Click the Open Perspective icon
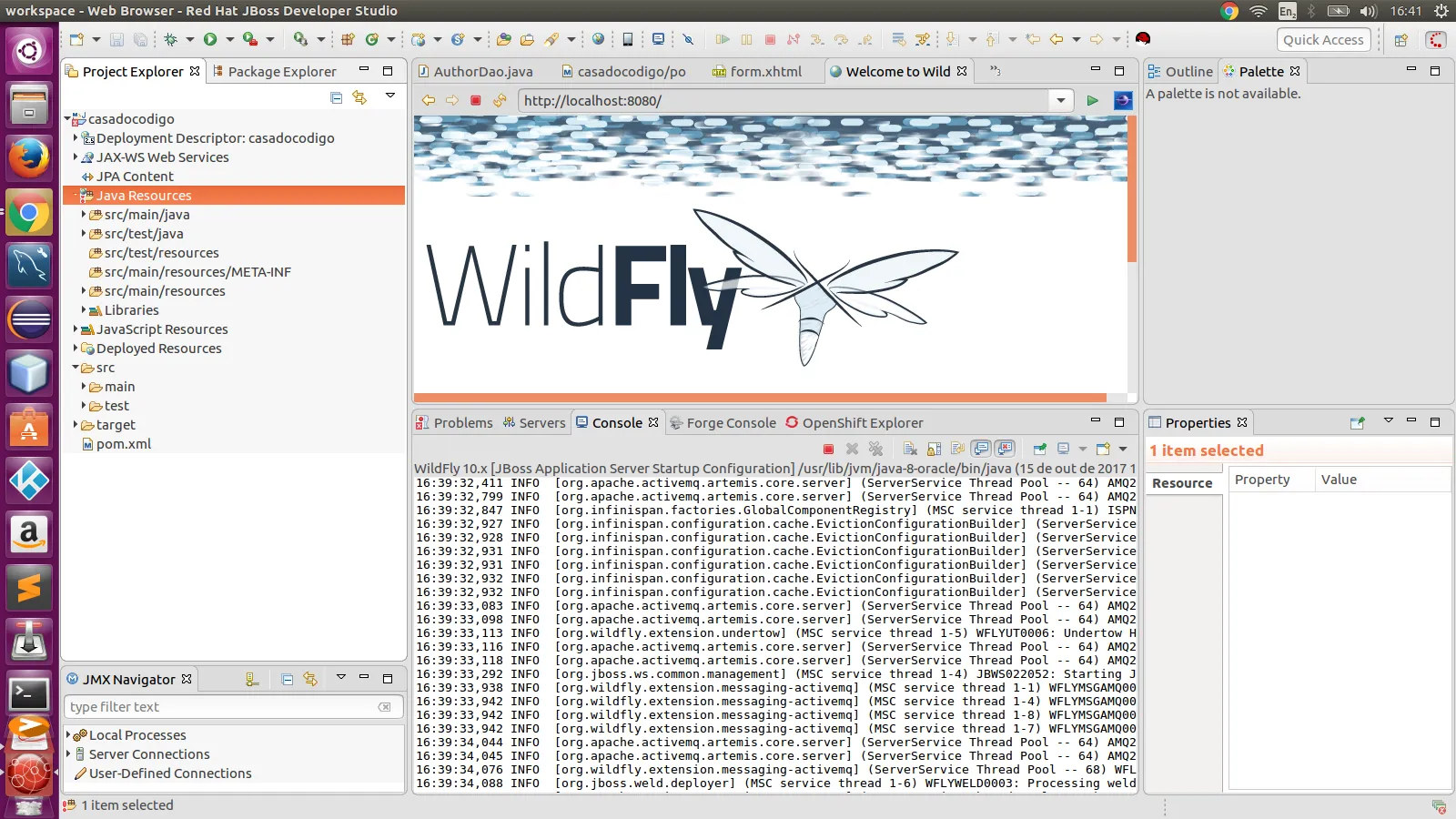Image resolution: width=1456 pixels, height=819 pixels. 1400,40
